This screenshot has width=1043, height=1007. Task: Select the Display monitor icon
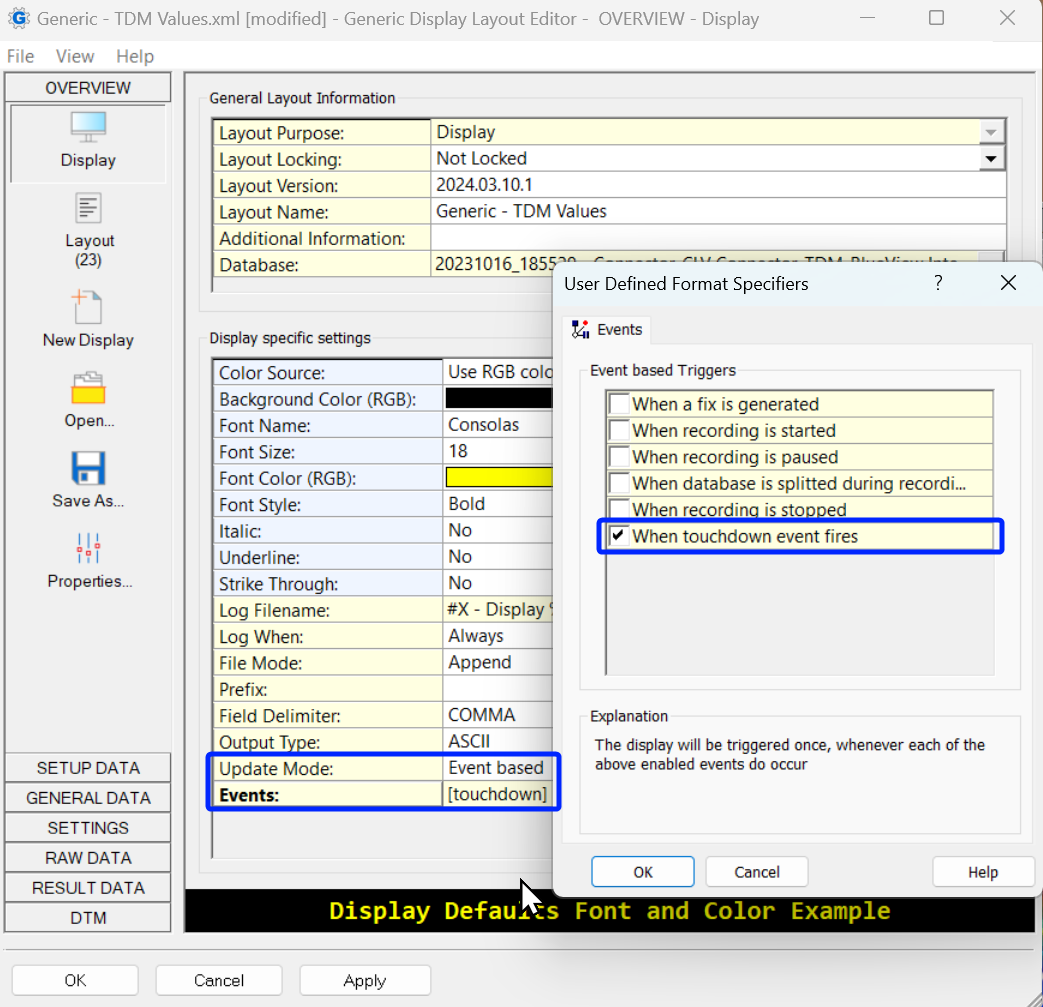pyautogui.click(x=88, y=127)
